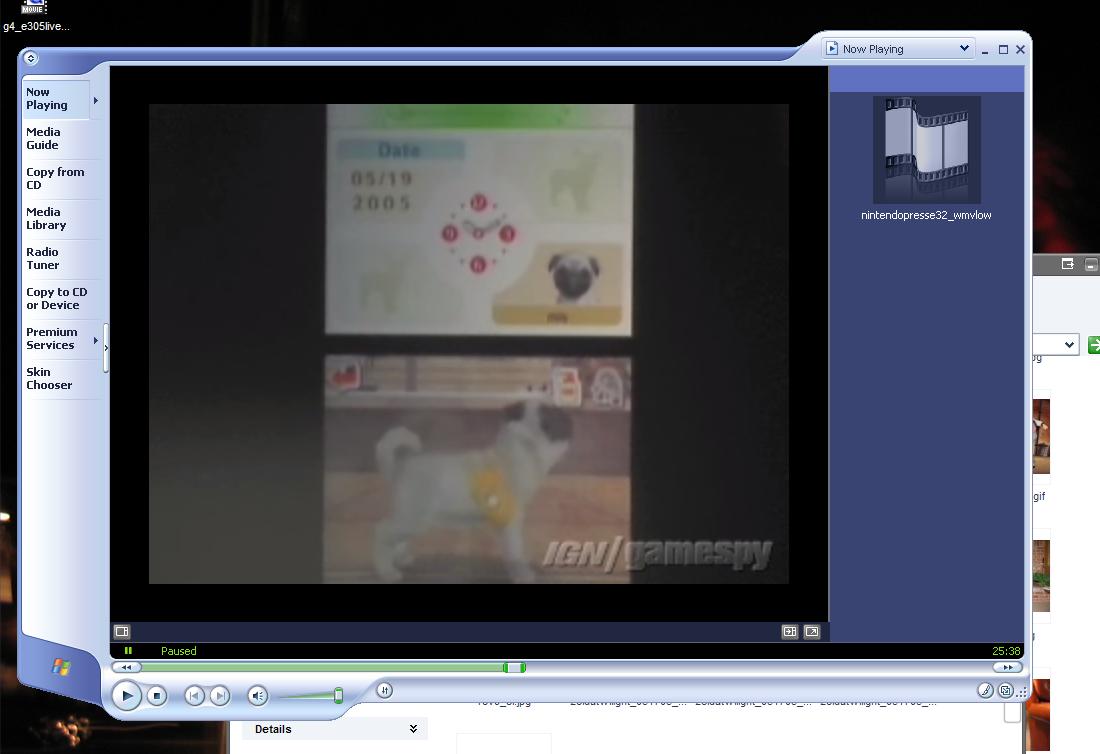Go to Copy from CD
1100x754 pixels.
coord(55,178)
